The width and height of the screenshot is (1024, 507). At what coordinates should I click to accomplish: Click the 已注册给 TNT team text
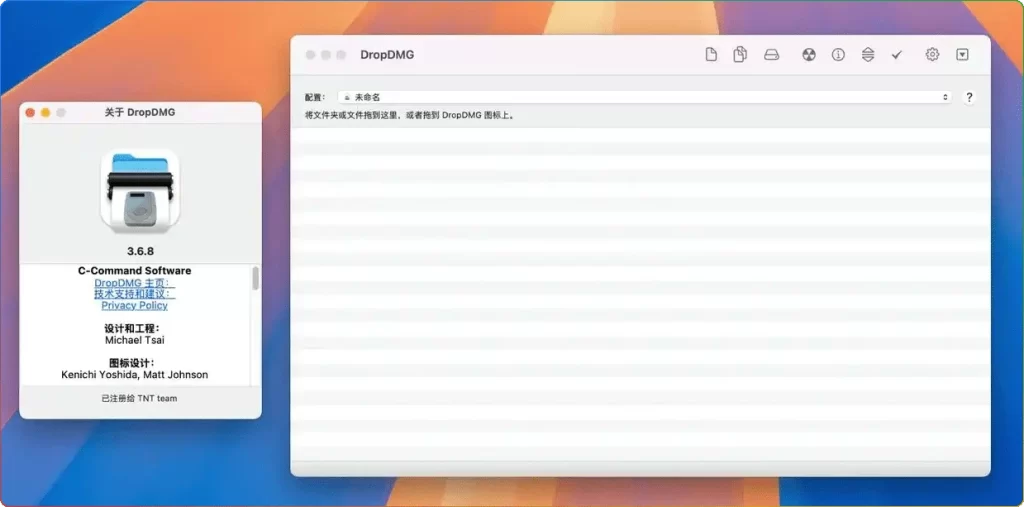pos(139,398)
